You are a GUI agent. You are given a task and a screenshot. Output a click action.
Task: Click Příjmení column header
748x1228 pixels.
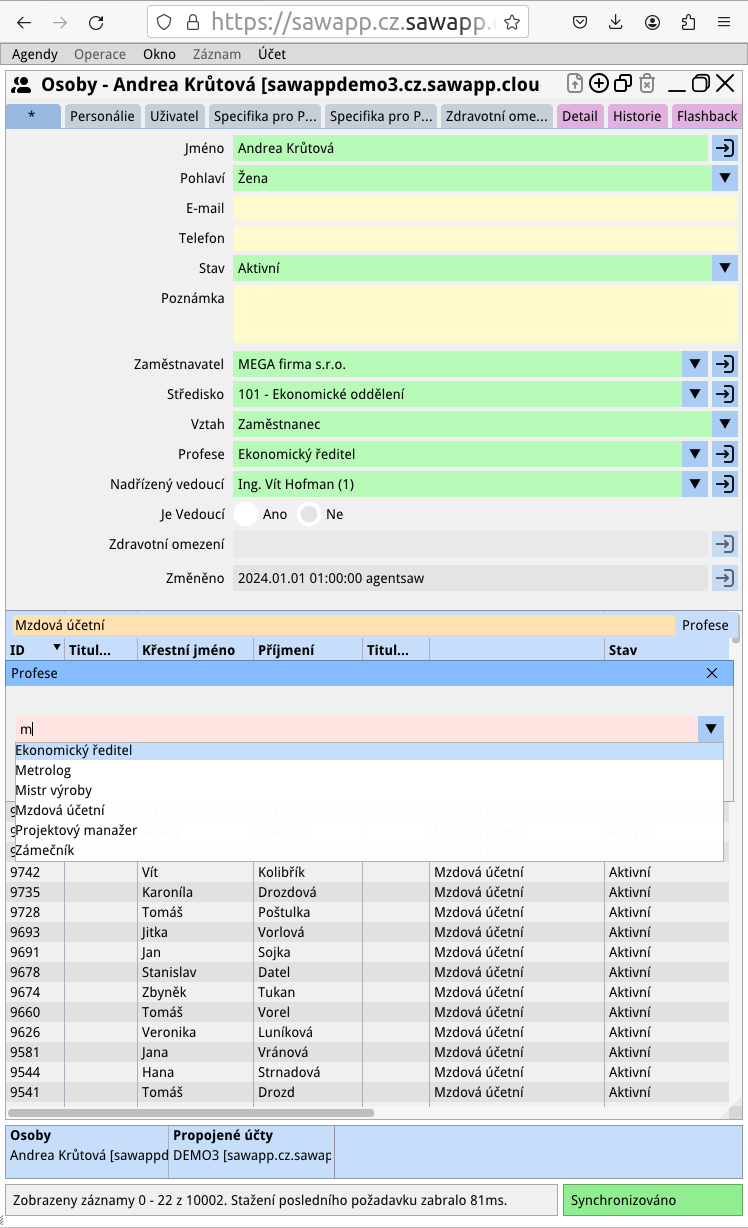pyautogui.click(x=308, y=650)
